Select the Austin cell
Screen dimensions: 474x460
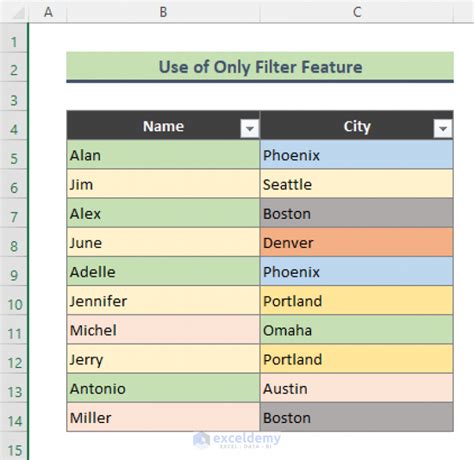pos(357,388)
